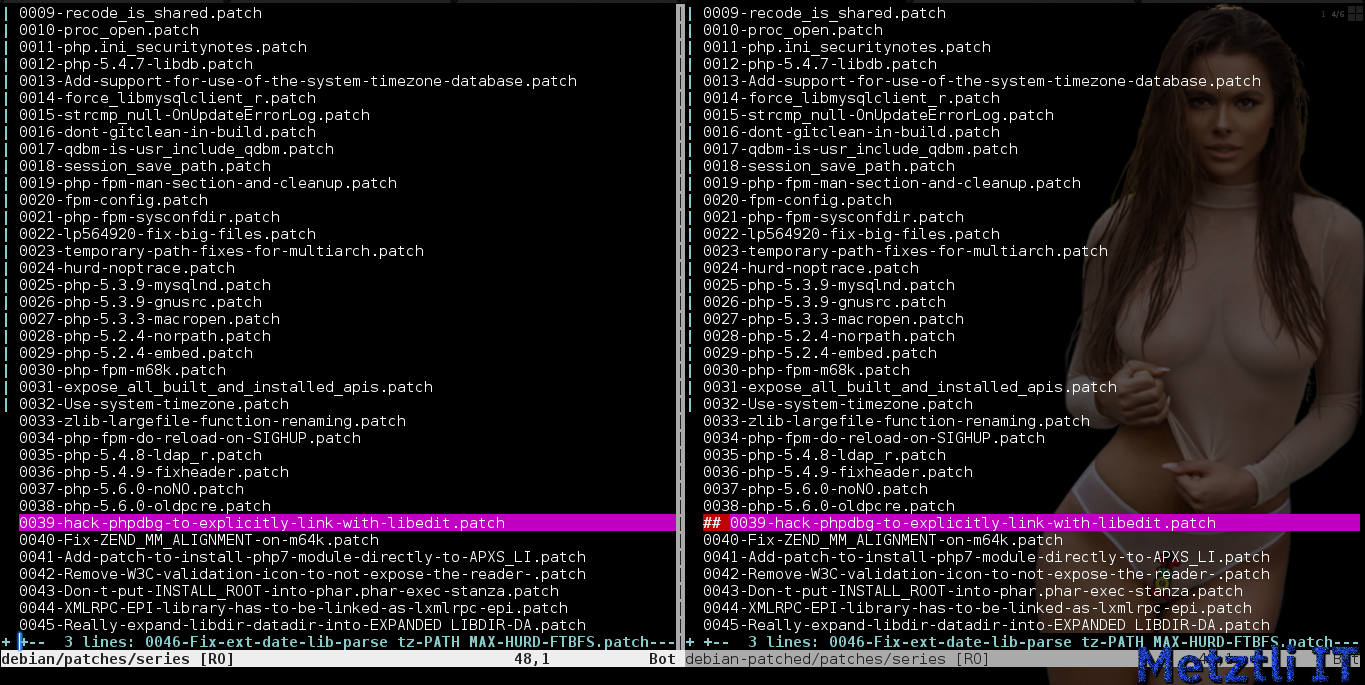
Task: Select 0044-XMLRPC-EPI-library line in right pane
Action: [x=977, y=608]
